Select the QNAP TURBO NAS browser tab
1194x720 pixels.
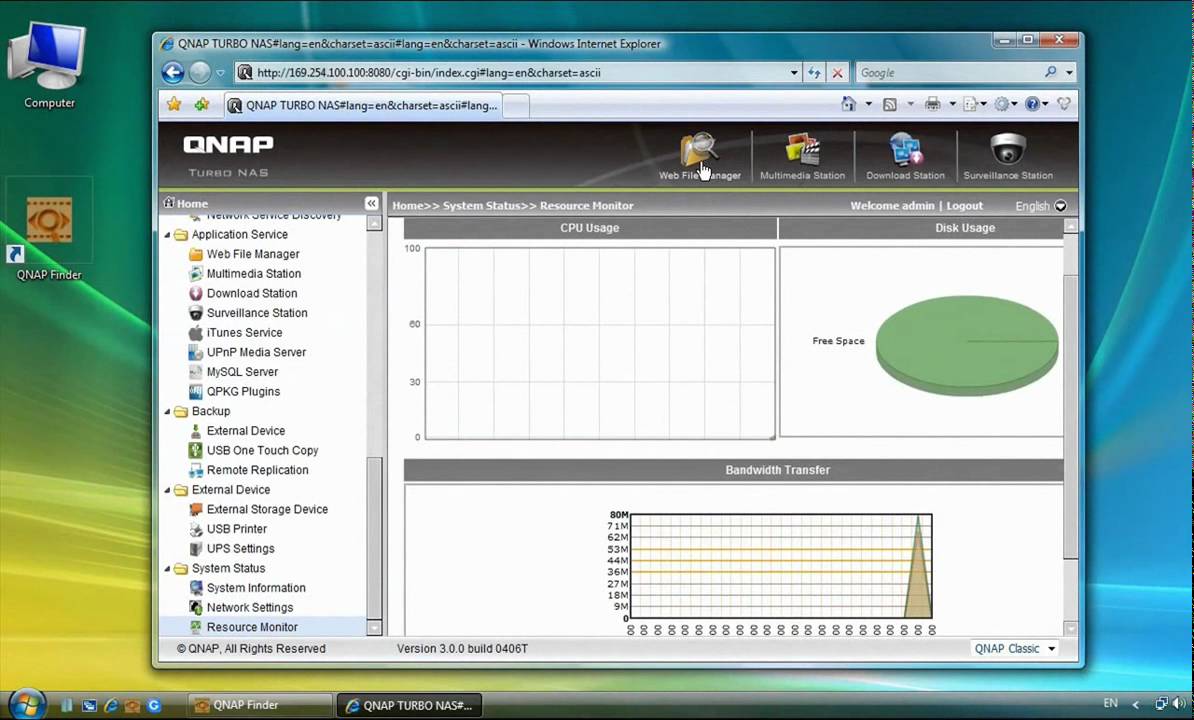coord(363,105)
